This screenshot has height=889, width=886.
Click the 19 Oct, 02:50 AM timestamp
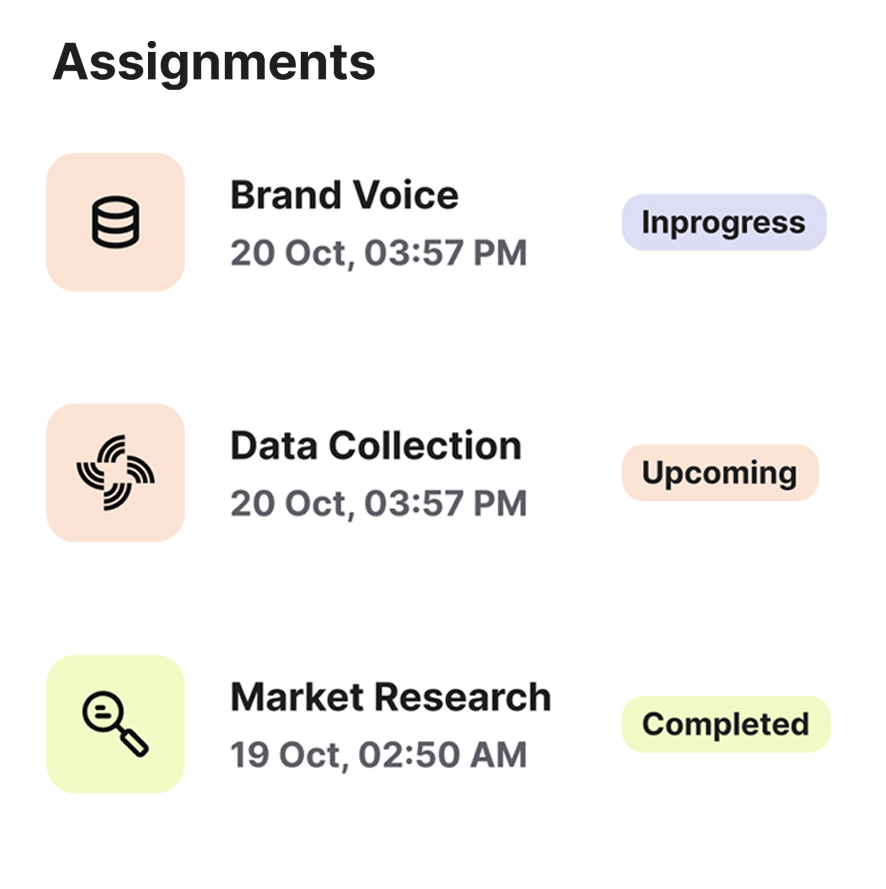[378, 755]
